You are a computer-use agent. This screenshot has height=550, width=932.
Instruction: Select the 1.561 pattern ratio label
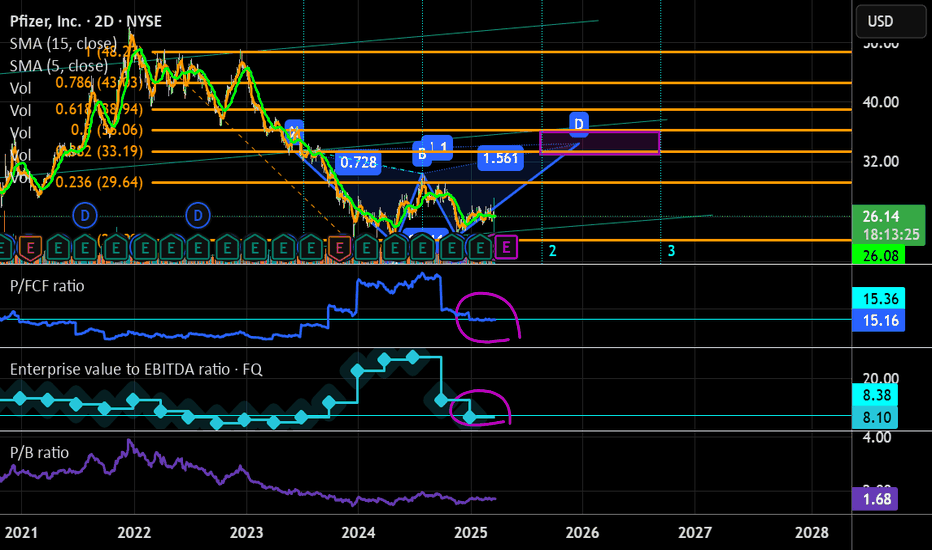500,158
